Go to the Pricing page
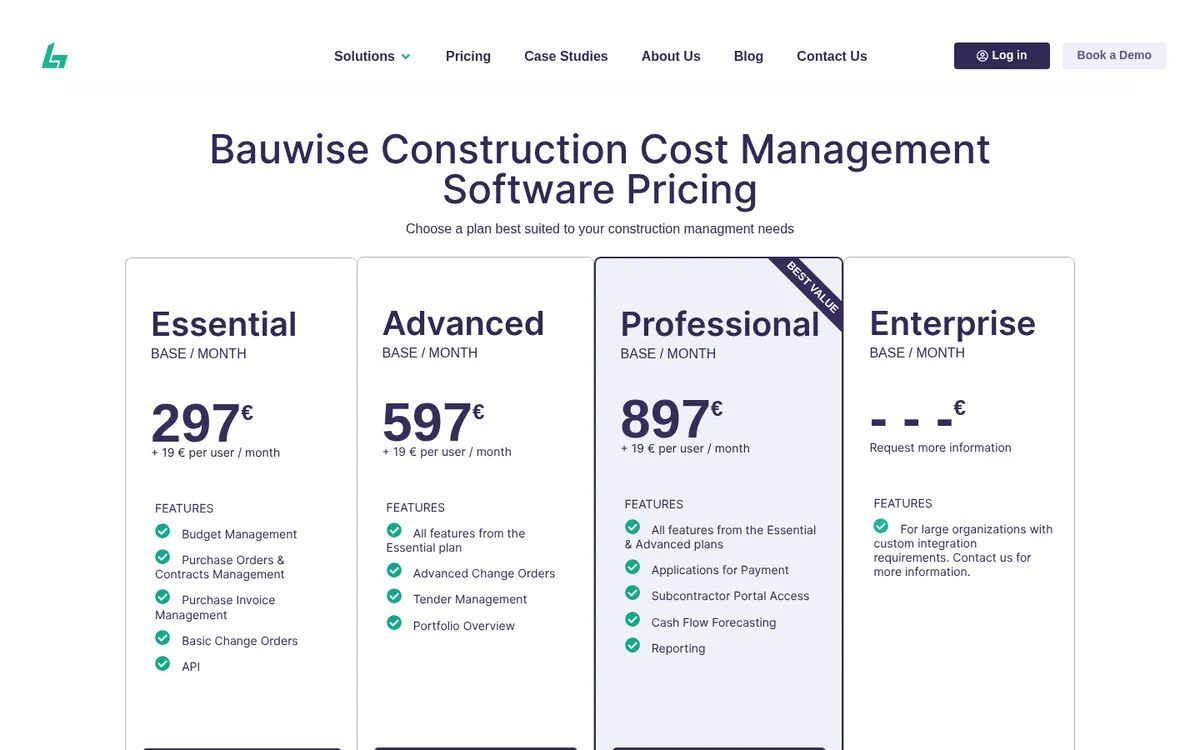Image resolution: width=1200 pixels, height=750 pixels. click(x=468, y=57)
